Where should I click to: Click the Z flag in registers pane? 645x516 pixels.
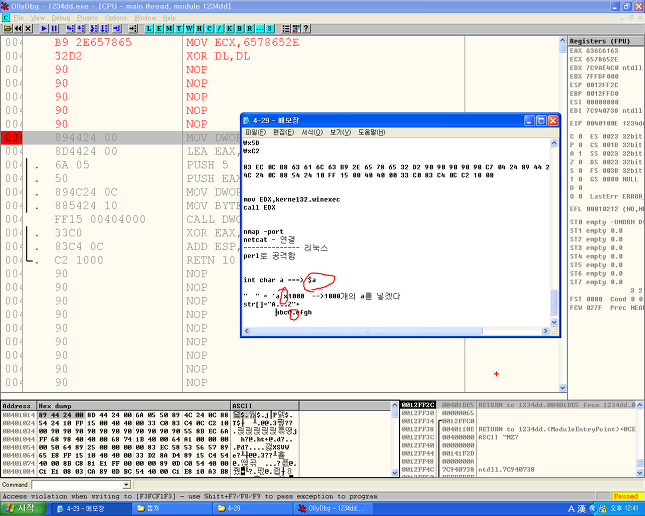click(576, 162)
